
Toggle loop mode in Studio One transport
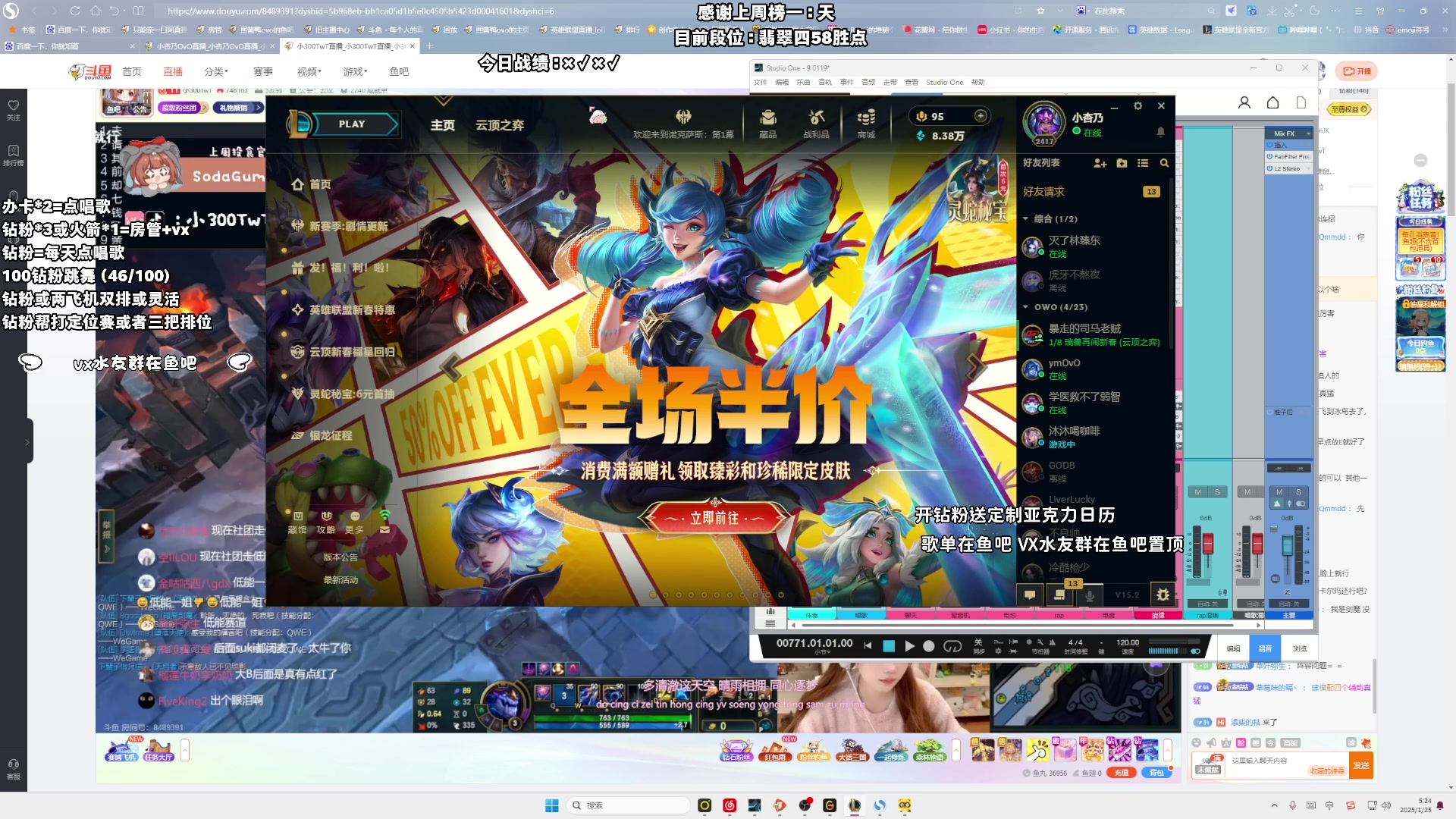coord(952,646)
